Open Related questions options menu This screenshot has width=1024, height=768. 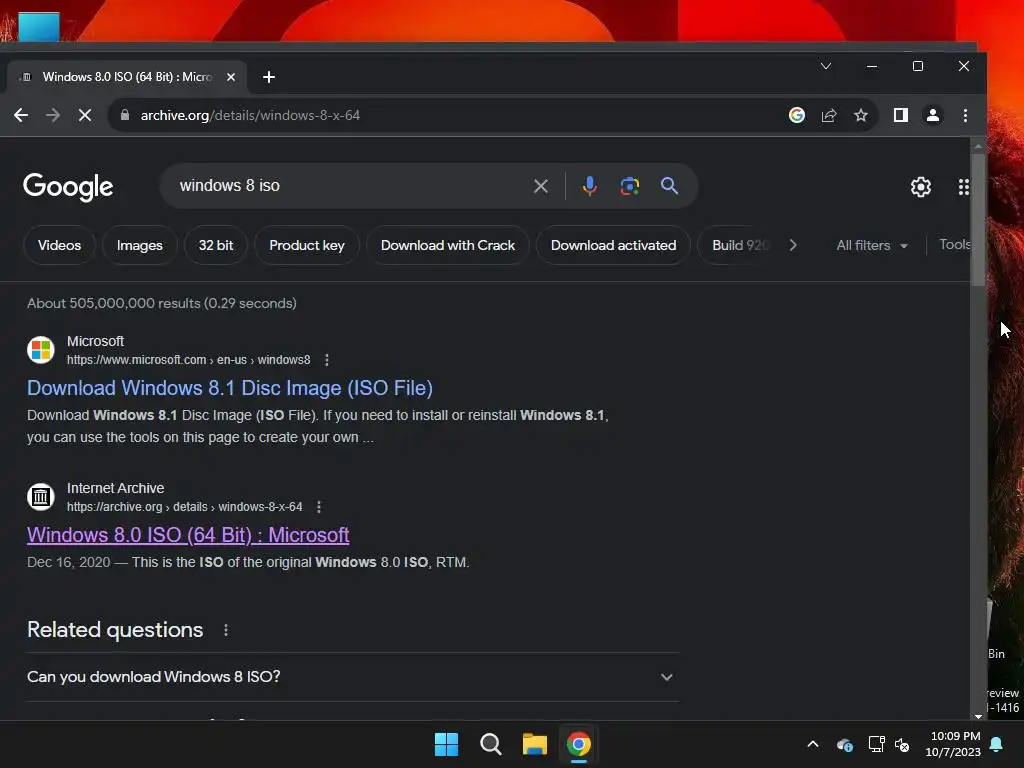226,630
